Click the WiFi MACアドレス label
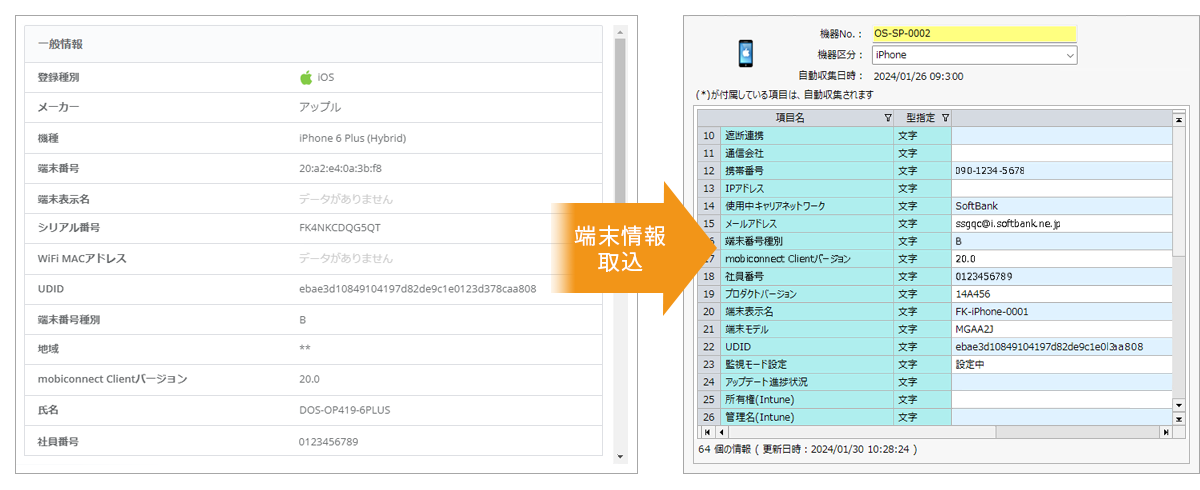The image size is (1200, 490). point(82,258)
